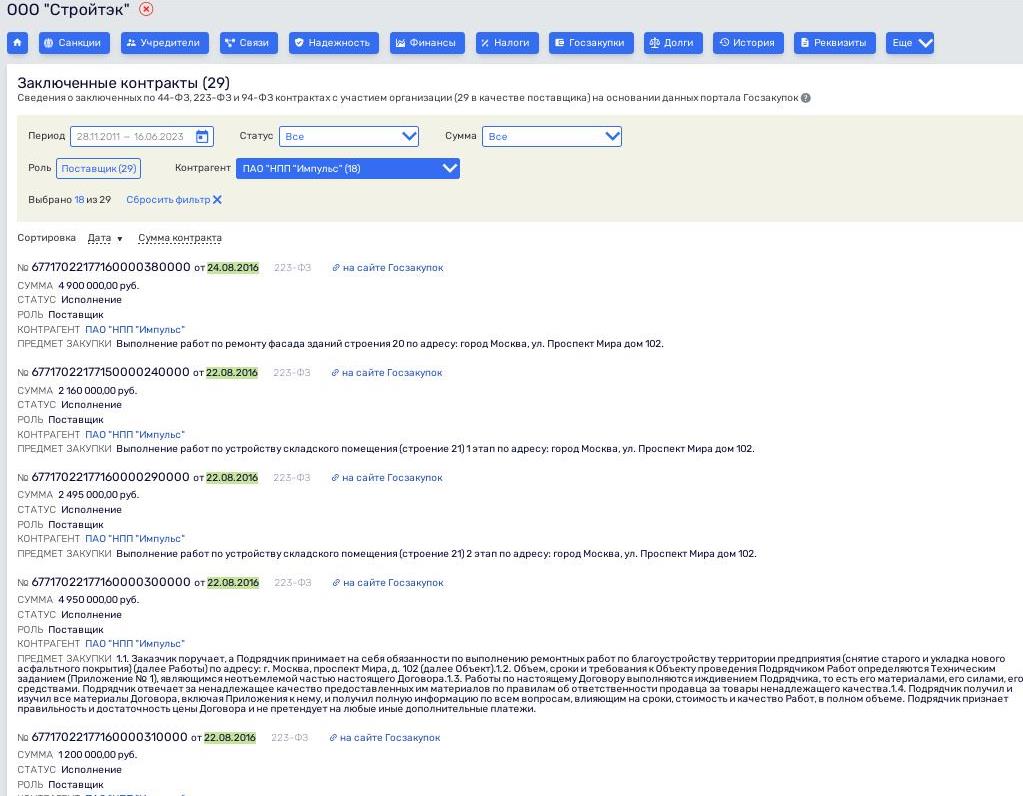
Task: Open Госзакупок link for contract 67717022177160000380000
Action: [388, 268]
